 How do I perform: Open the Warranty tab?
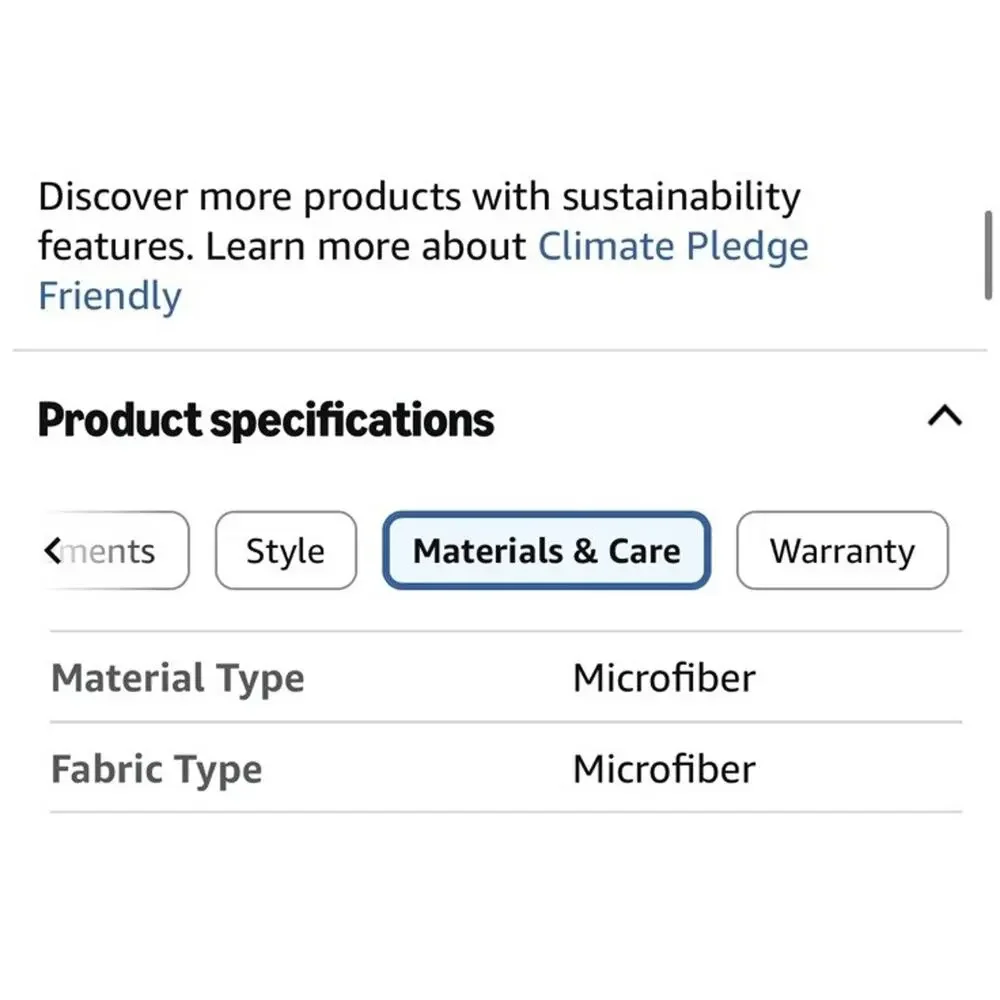tap(842, 550)
